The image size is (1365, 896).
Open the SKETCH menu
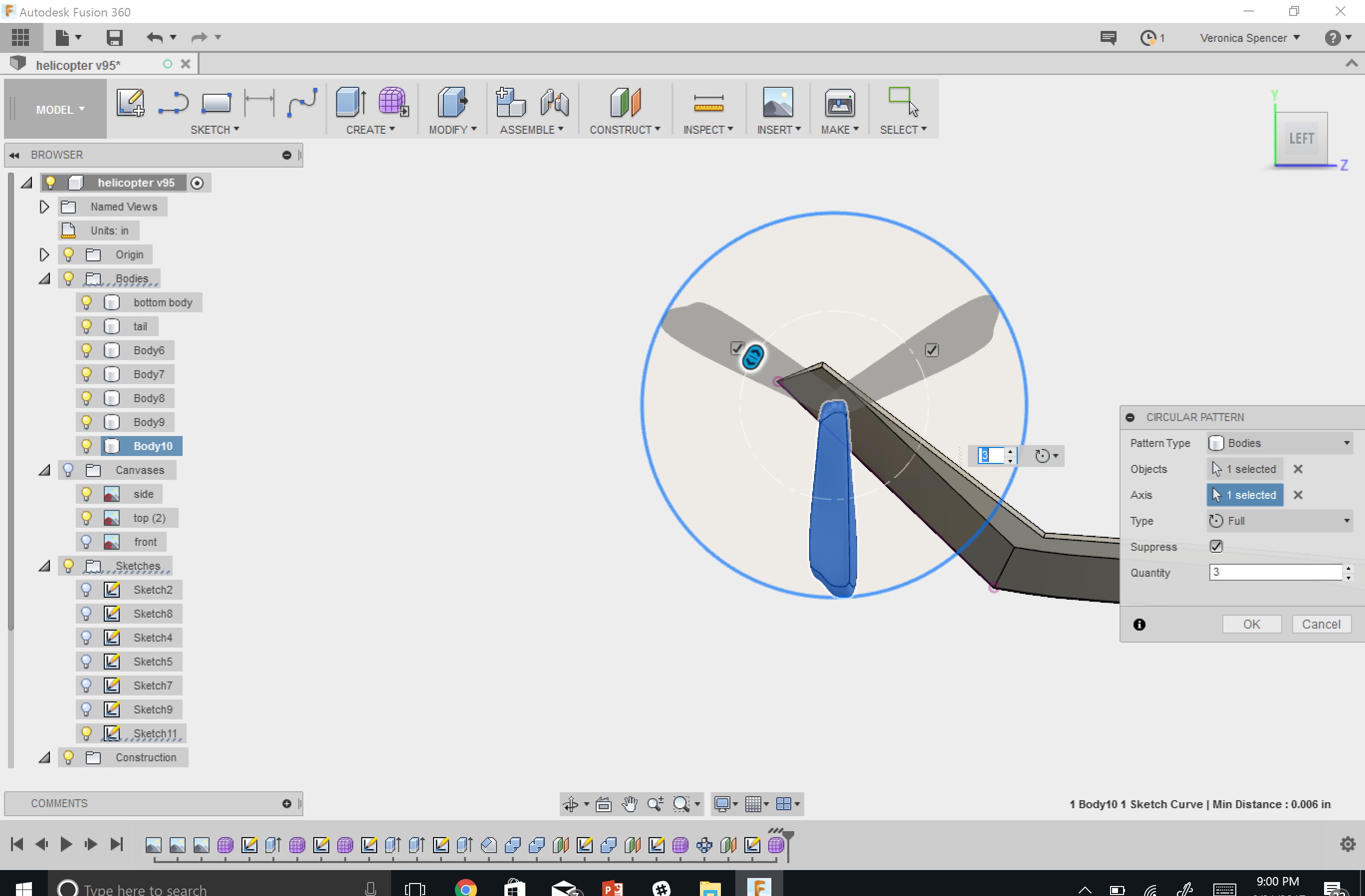point(215,130)
